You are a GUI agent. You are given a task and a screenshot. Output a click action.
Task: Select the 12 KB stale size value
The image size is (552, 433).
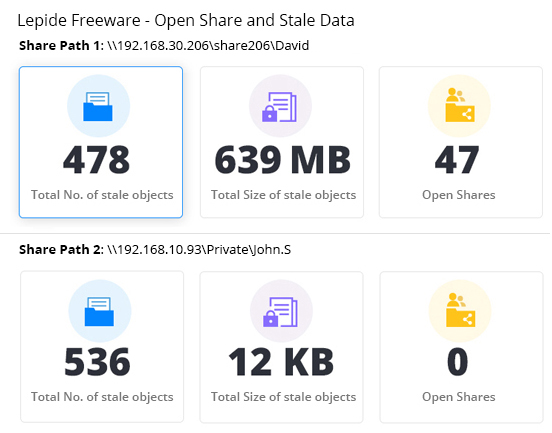pyautogui.click(x=281, y=362)
